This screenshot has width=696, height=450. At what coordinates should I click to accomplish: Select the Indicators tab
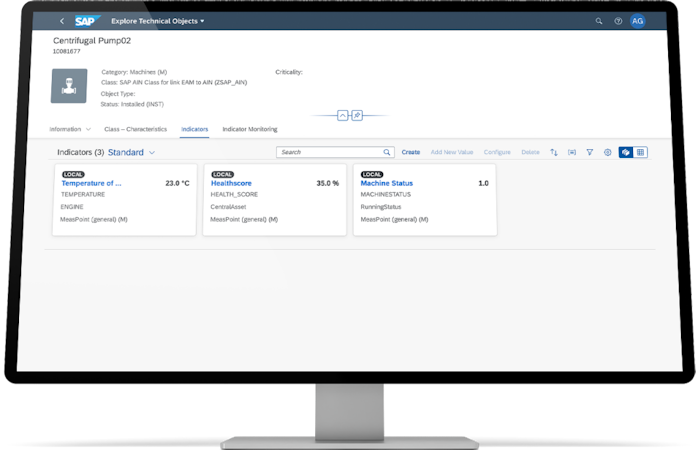pos(194,129)
